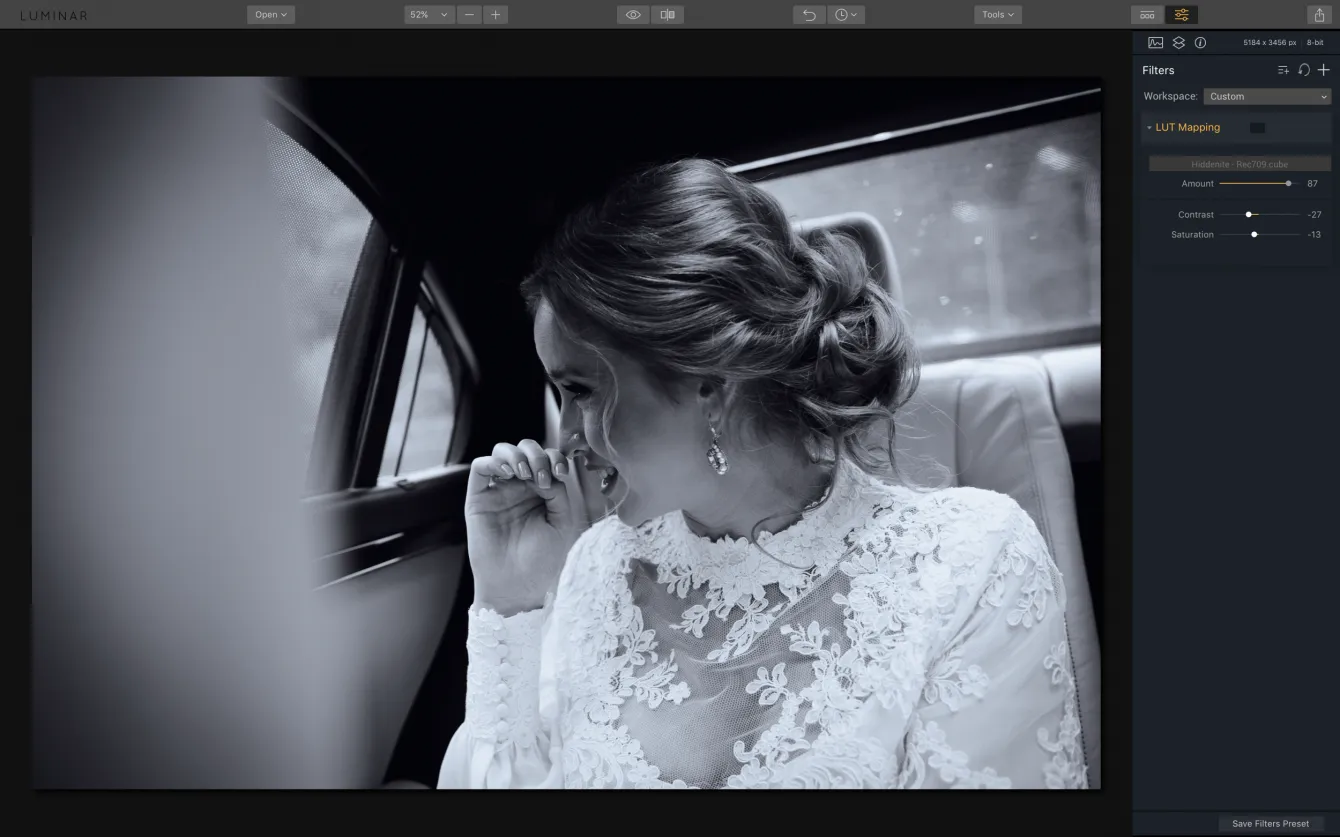Screen dimensions: 1340x837
Task: Click the zoom out minus button
Action: point(469,15)
